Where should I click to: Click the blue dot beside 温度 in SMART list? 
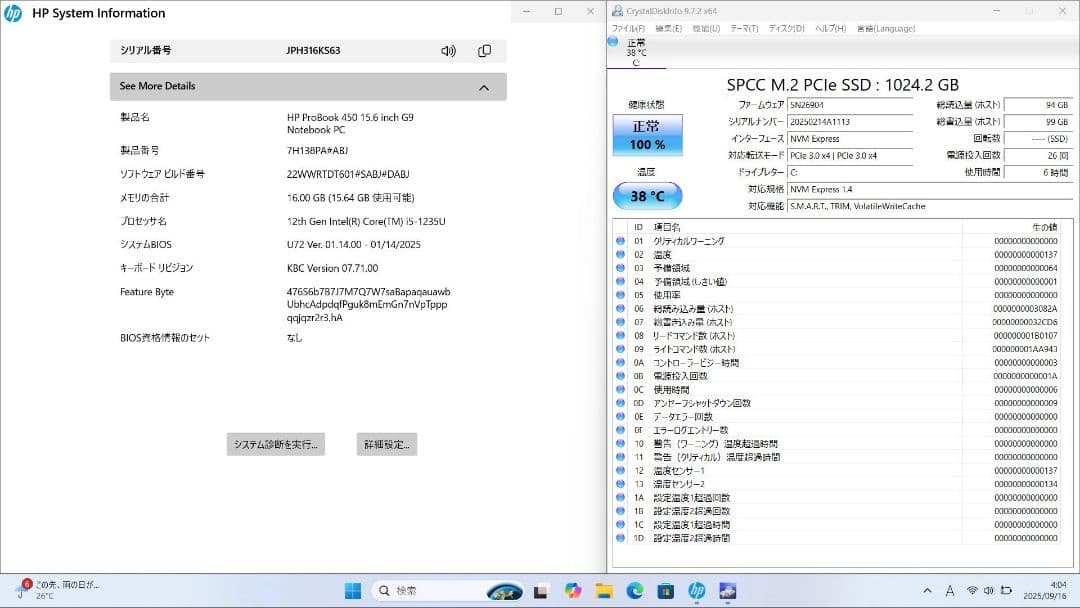621,254
